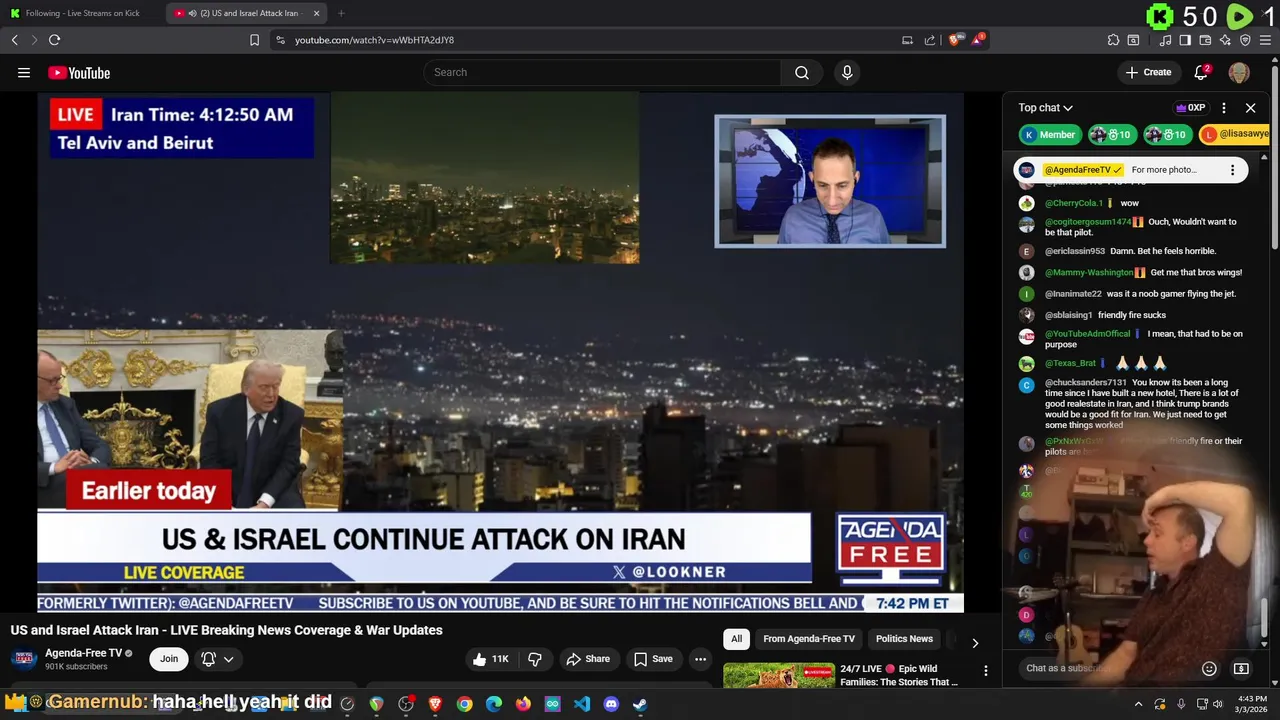Bookmark this page using the bookmark icon
This screenshot has width=1280, height=720.
(x=254, y=40)
